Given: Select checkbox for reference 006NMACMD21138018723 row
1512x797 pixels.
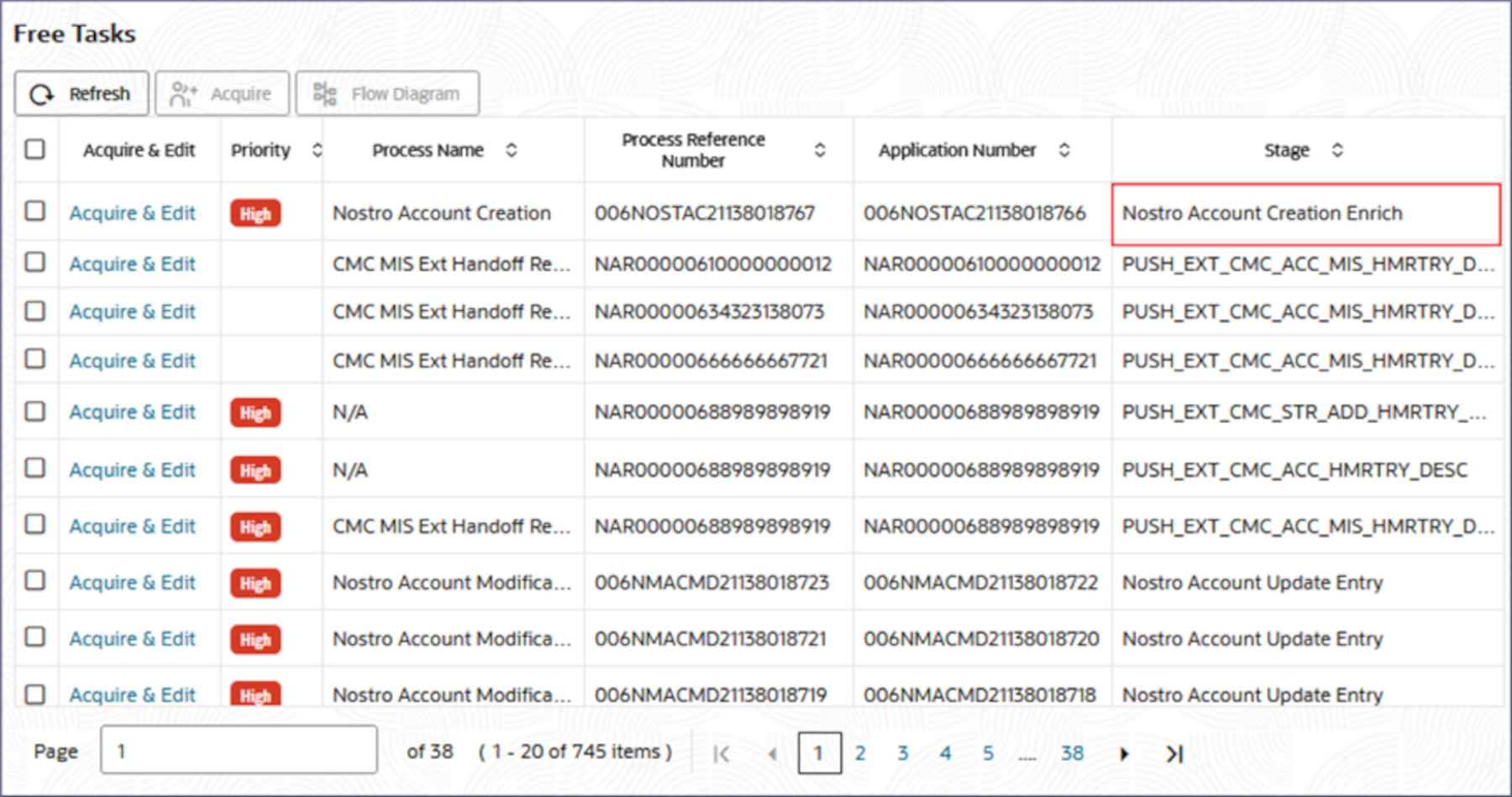Looking at the screenshot, I should pos(35,580).
